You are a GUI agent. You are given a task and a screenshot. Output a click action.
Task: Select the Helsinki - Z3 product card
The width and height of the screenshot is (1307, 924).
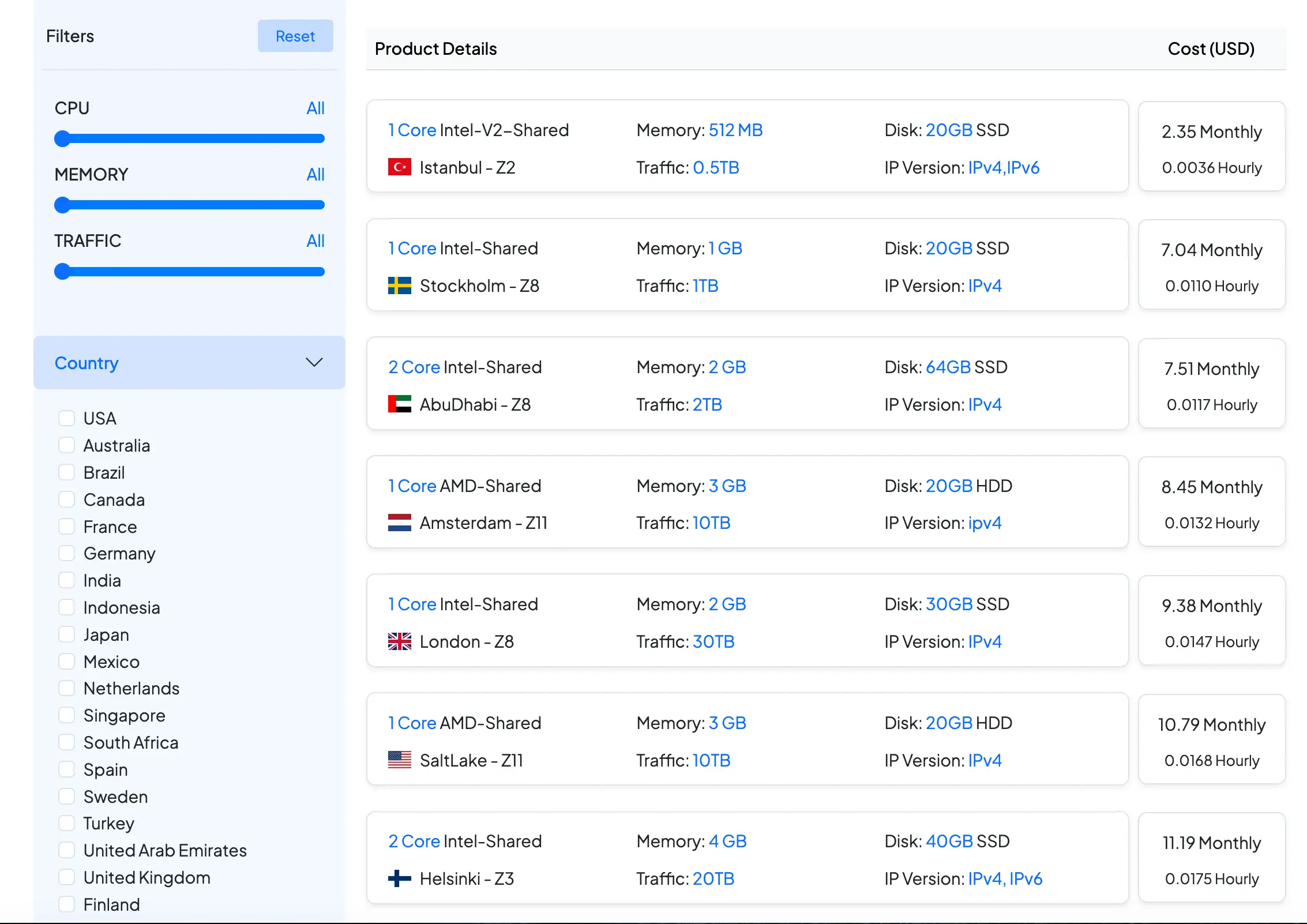click(747, 858)
